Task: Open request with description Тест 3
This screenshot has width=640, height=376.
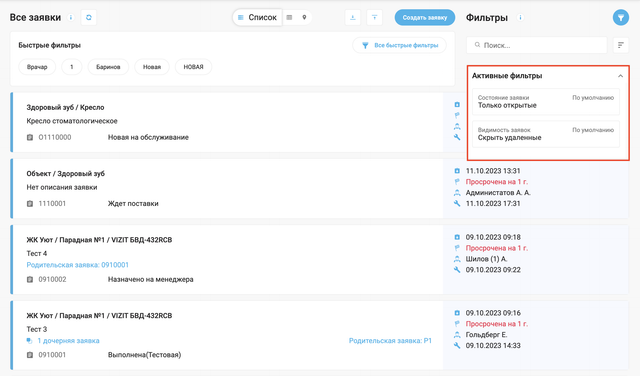Action: [x=37, y=329]
